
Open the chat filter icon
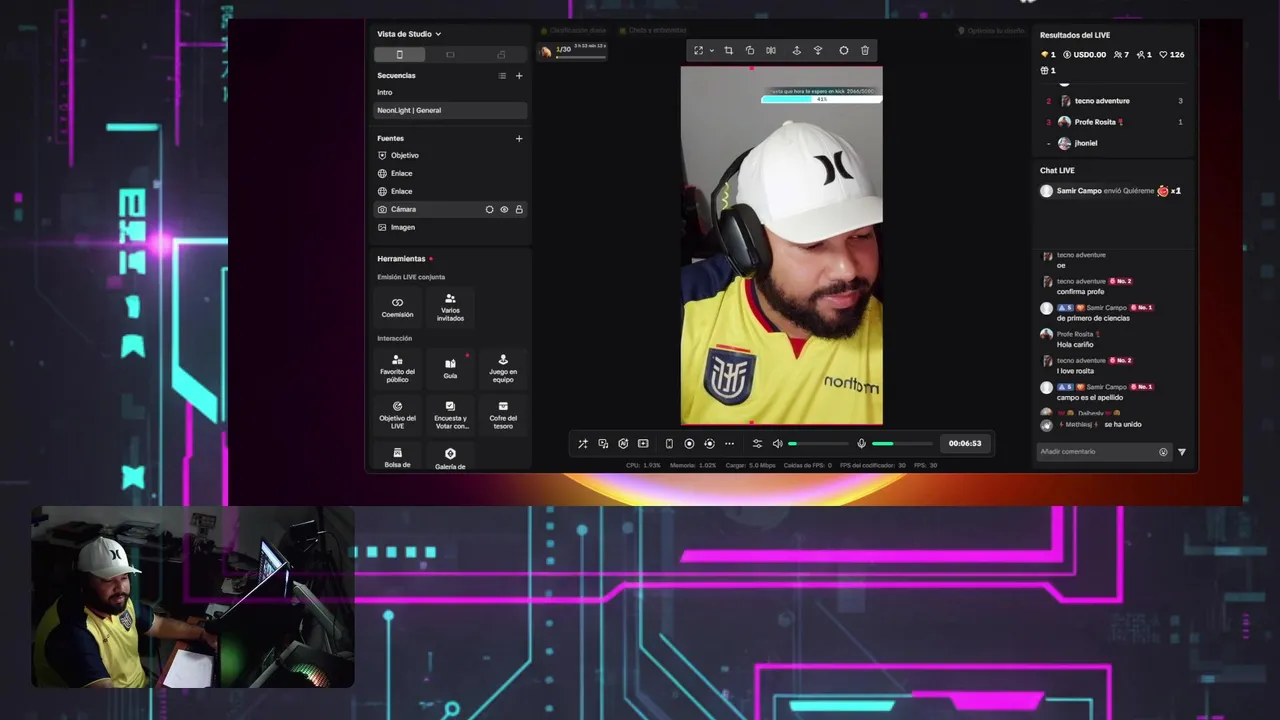pyautogui.click(x=1182, y=452)
